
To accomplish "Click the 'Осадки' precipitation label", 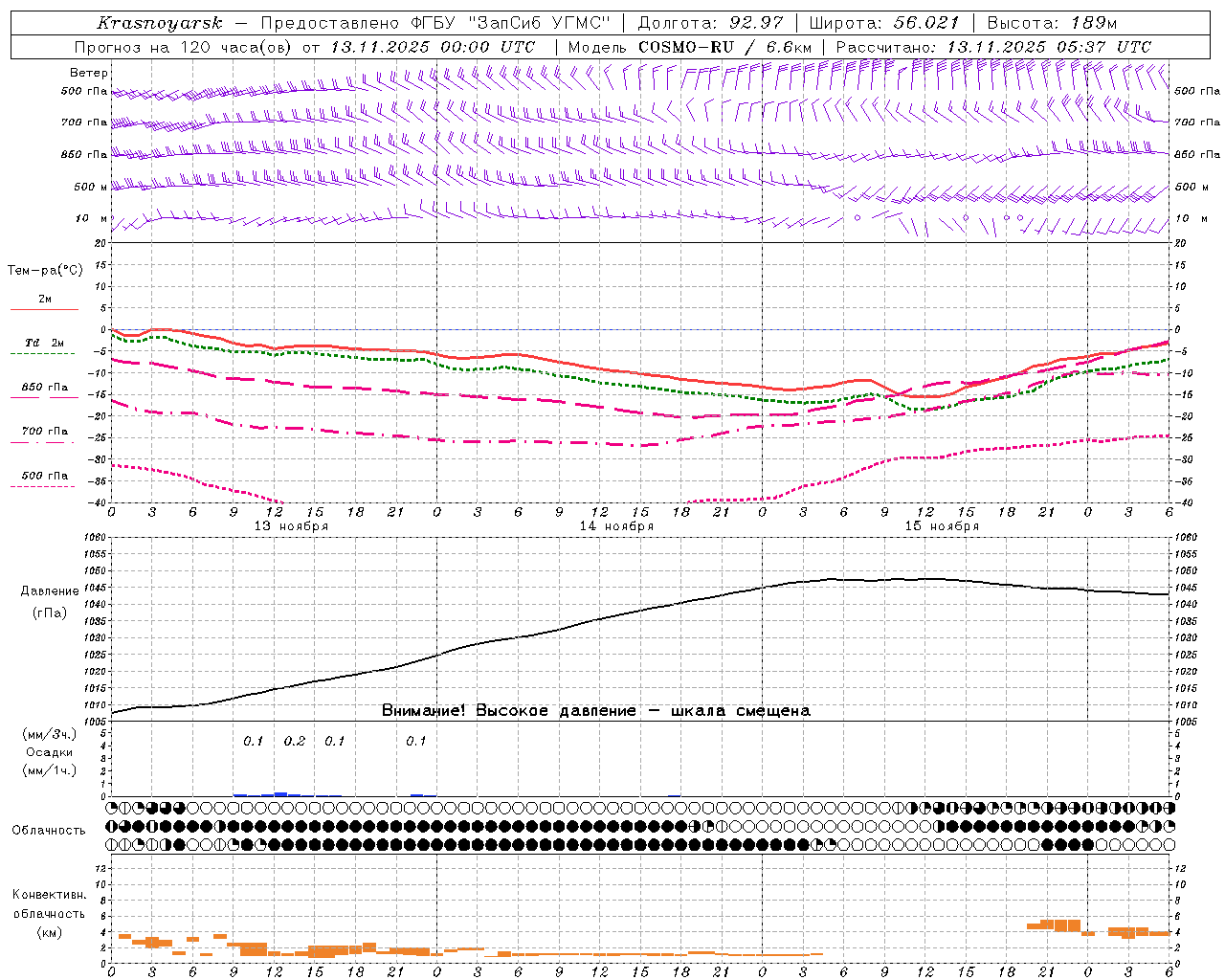I will coord(49,752).
